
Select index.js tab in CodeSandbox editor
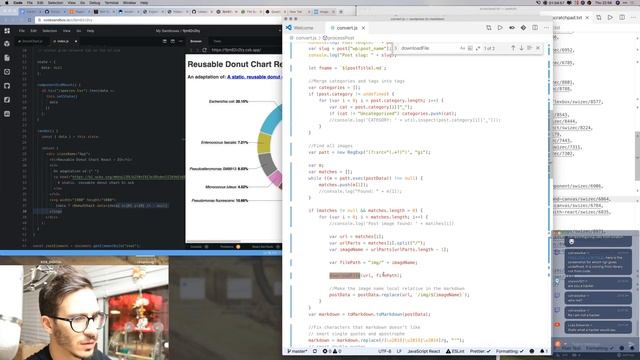63,41
